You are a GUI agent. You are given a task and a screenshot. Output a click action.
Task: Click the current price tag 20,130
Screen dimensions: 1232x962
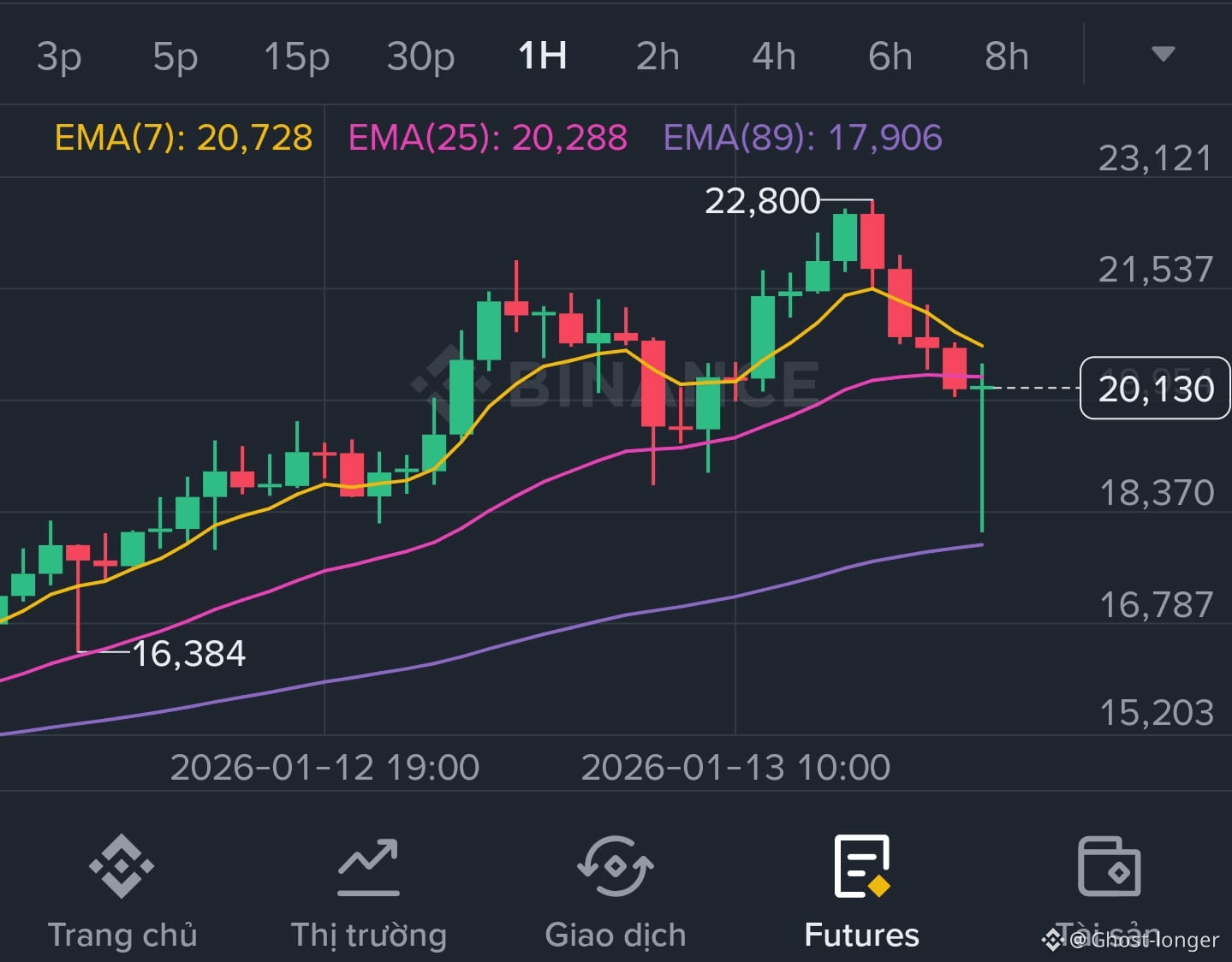1155,389
